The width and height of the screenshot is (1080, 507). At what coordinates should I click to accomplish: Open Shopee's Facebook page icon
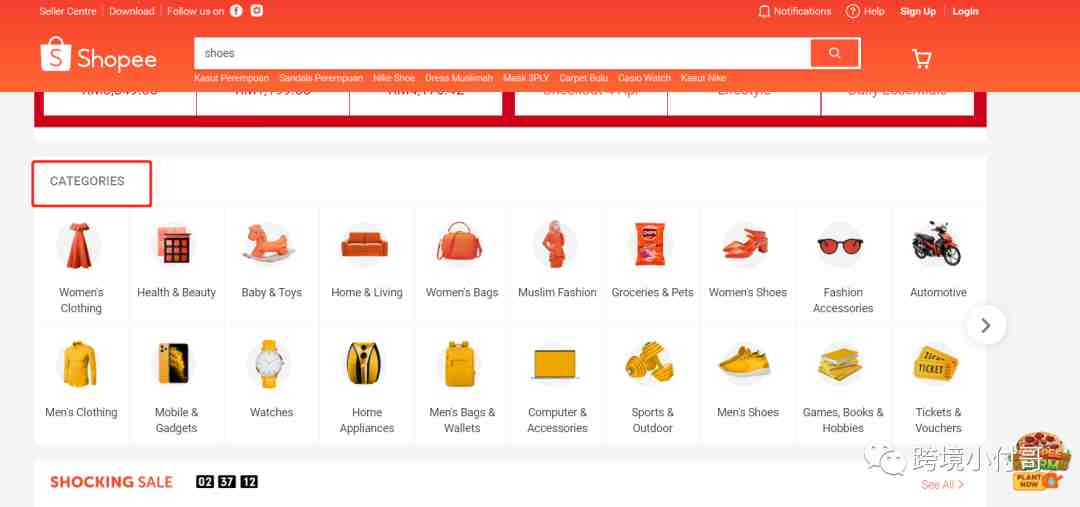pyautogui.click(x=236, y=11)
